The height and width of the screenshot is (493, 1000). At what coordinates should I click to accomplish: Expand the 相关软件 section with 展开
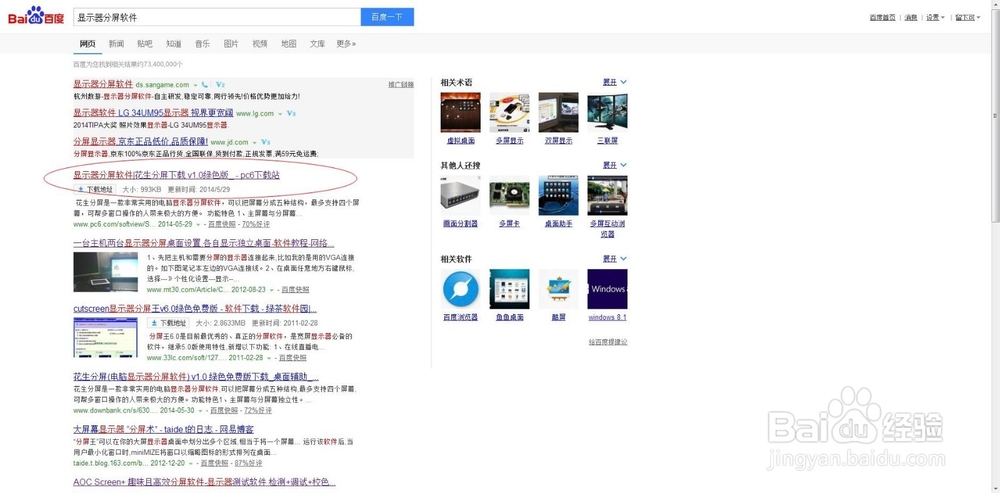tap(615, 259)
